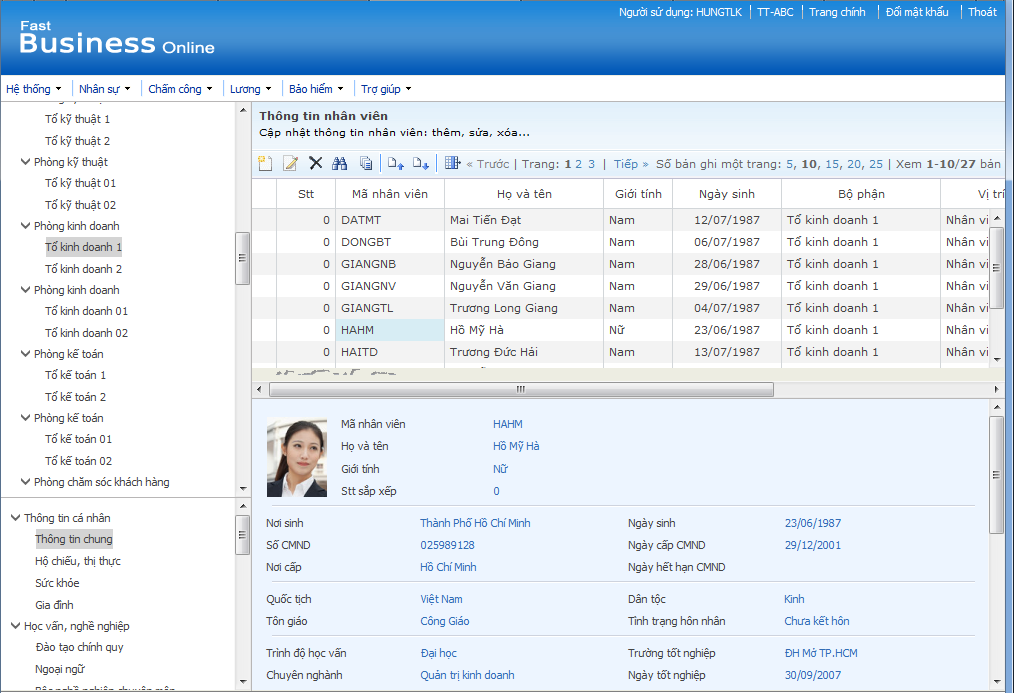This screenshot has height=693, width=1014.
Task: Open the Bảo hiểm menu
Action: (313, 88)
